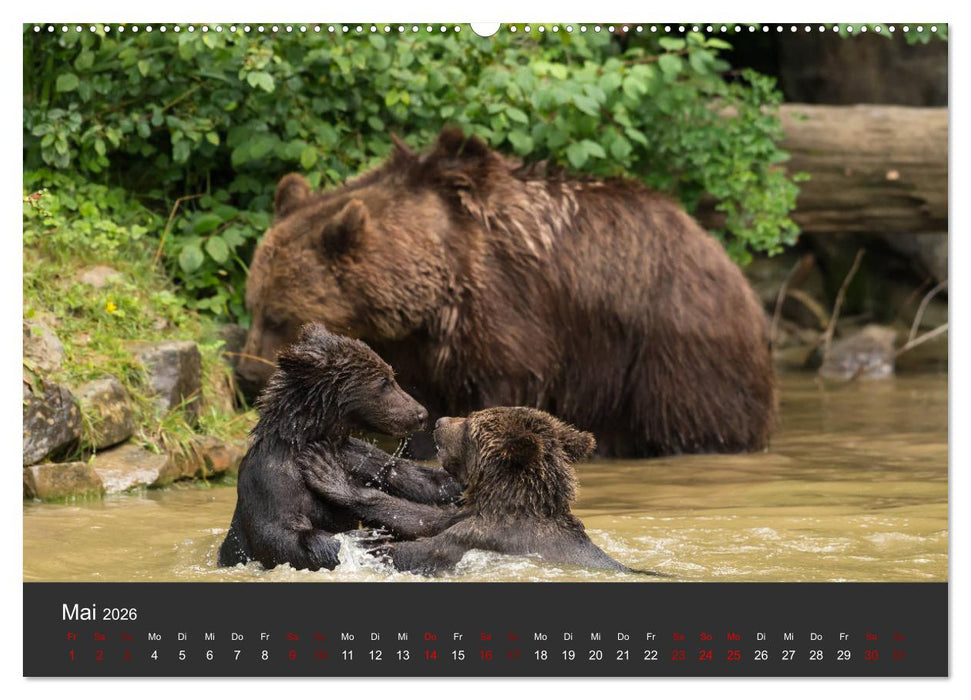Viewport: 971px width, 700px height.
Task: Click the red weekend date 16
Action: pos(486,655)
